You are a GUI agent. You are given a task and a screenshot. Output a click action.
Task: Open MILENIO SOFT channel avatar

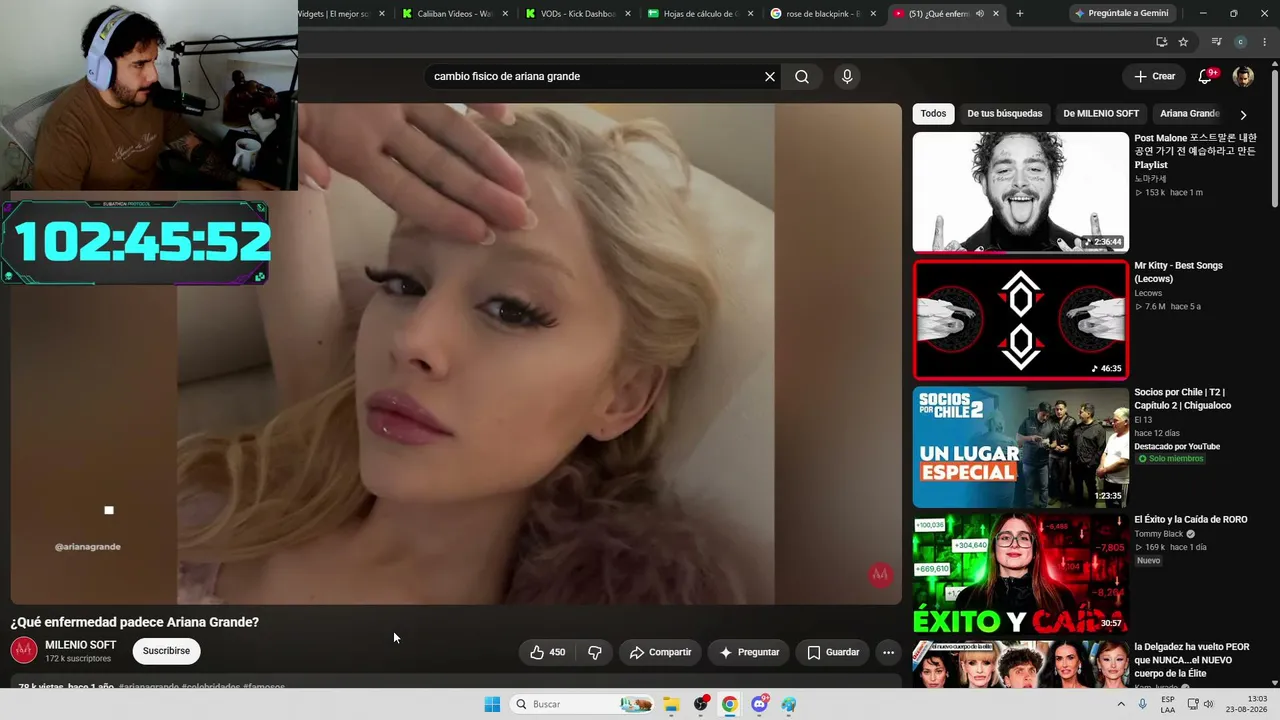[x=24, y=650]
